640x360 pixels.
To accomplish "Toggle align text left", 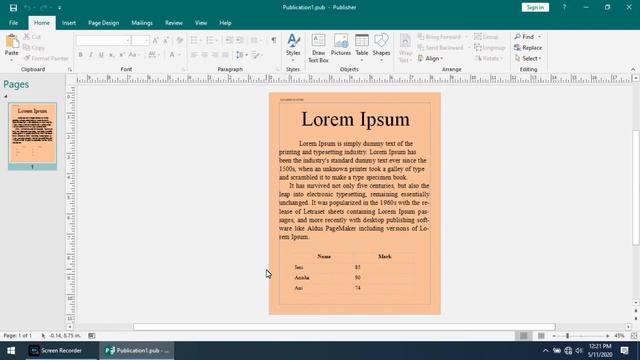I will [x=194, y=55].
